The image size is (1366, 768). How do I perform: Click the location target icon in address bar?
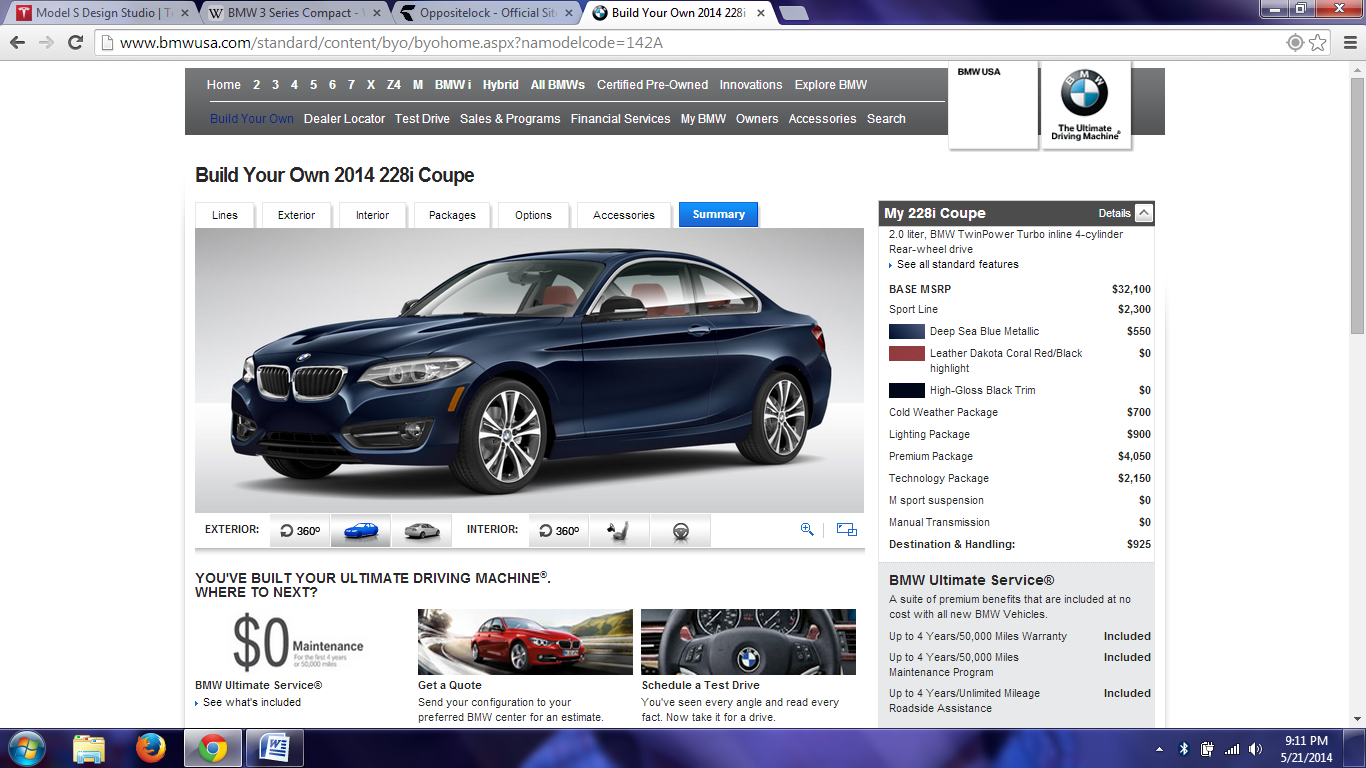point(1295,42)
